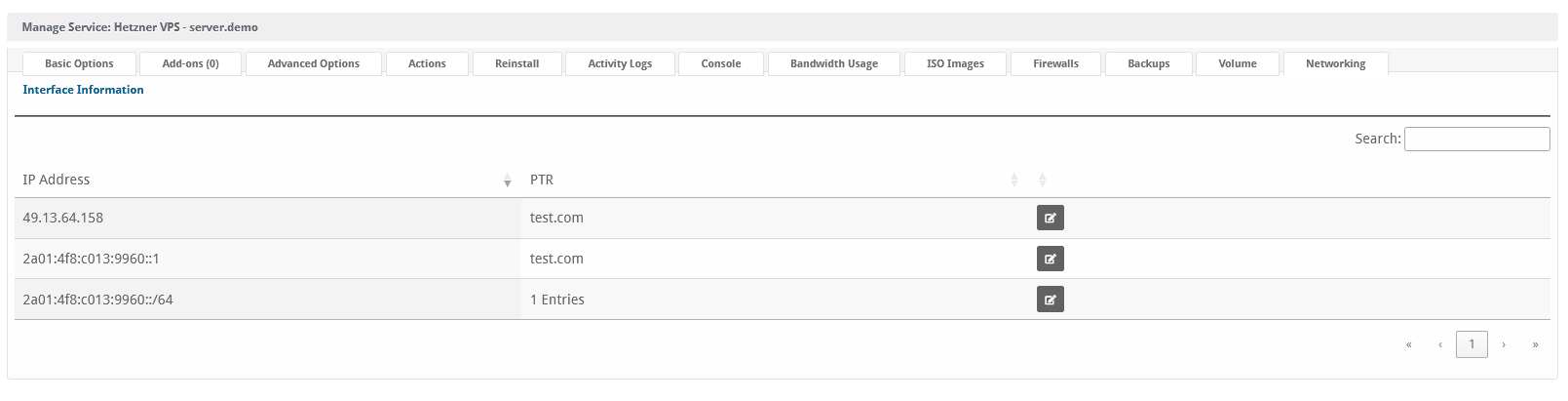Edit PTR for IP 49.13.64.158
1568x401 pixels.
[1050, 218]
